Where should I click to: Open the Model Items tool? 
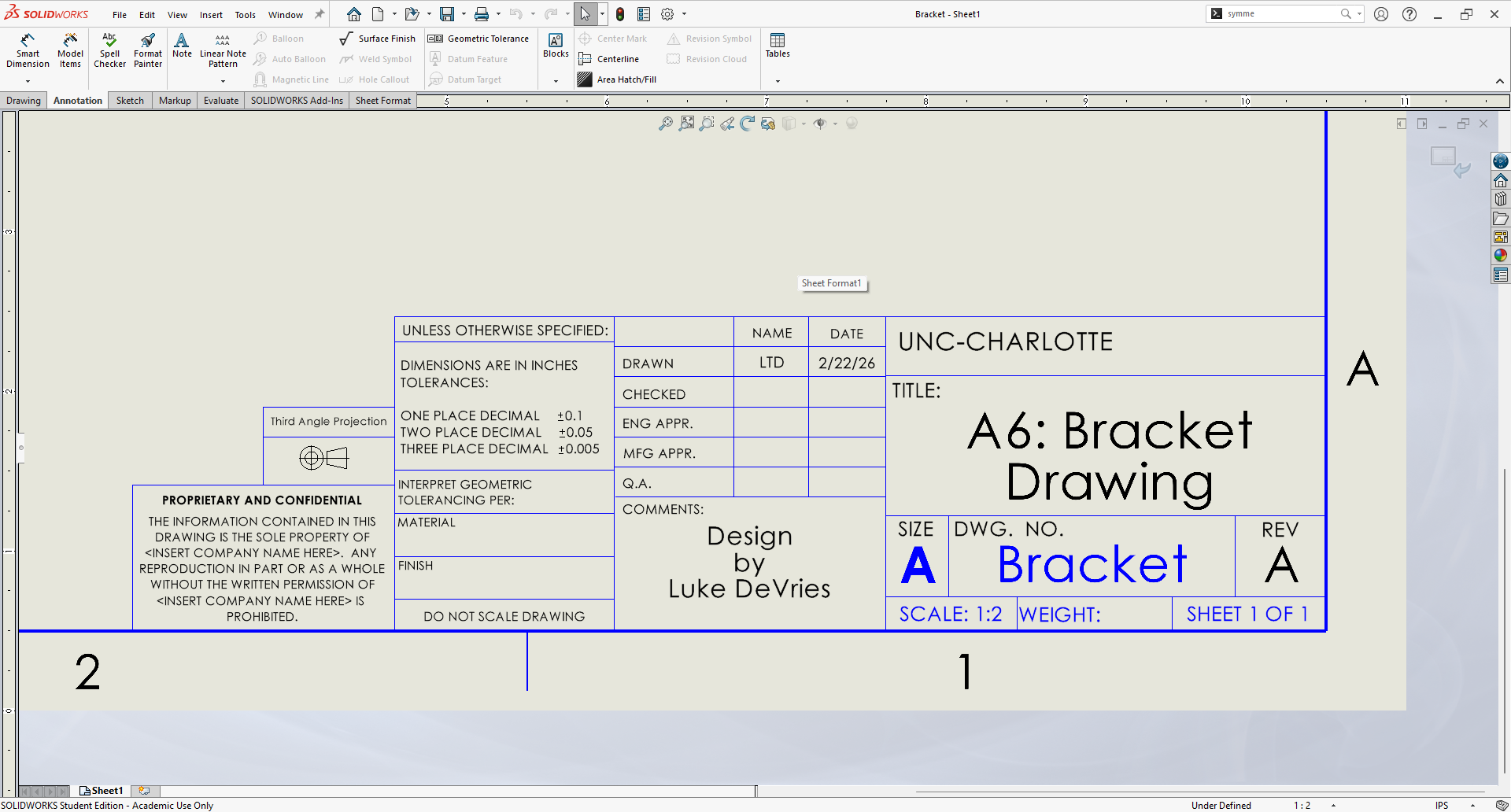coord(70,51)
